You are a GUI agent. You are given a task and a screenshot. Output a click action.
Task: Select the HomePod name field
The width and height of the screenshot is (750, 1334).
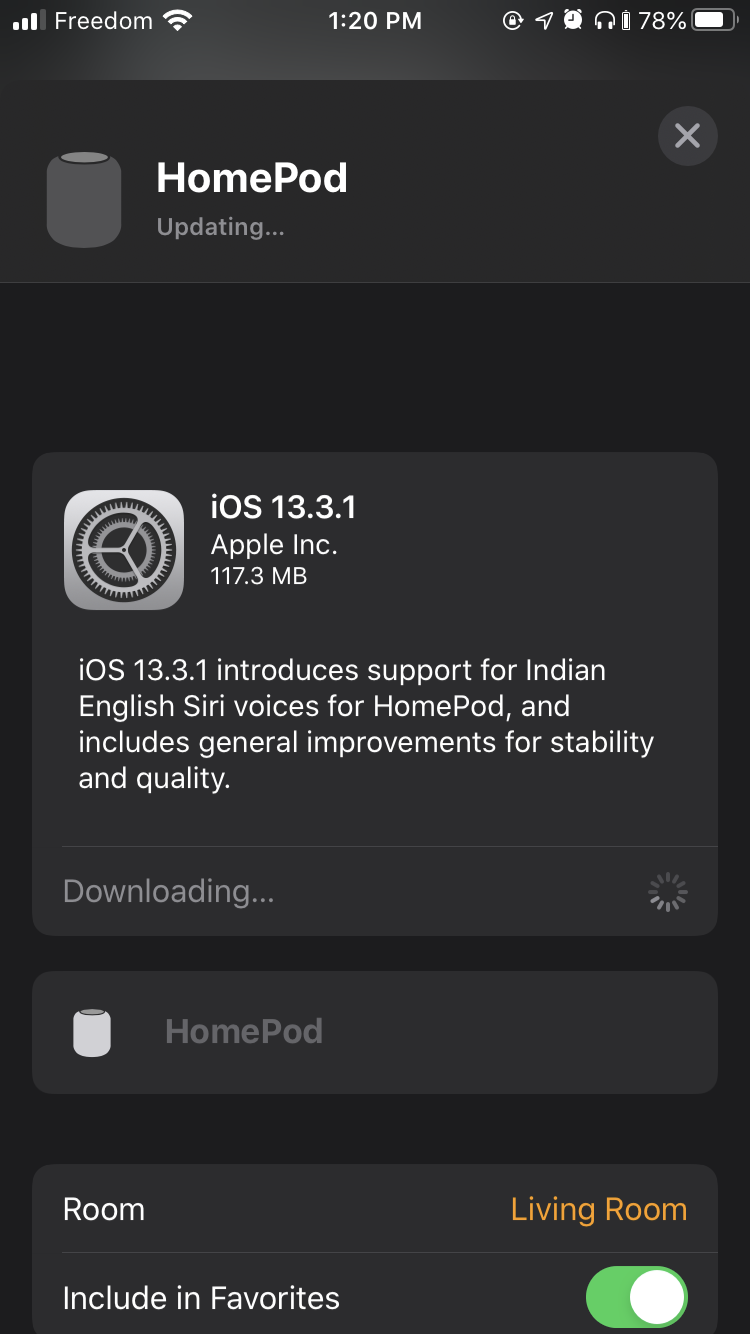click(375, 1032)
